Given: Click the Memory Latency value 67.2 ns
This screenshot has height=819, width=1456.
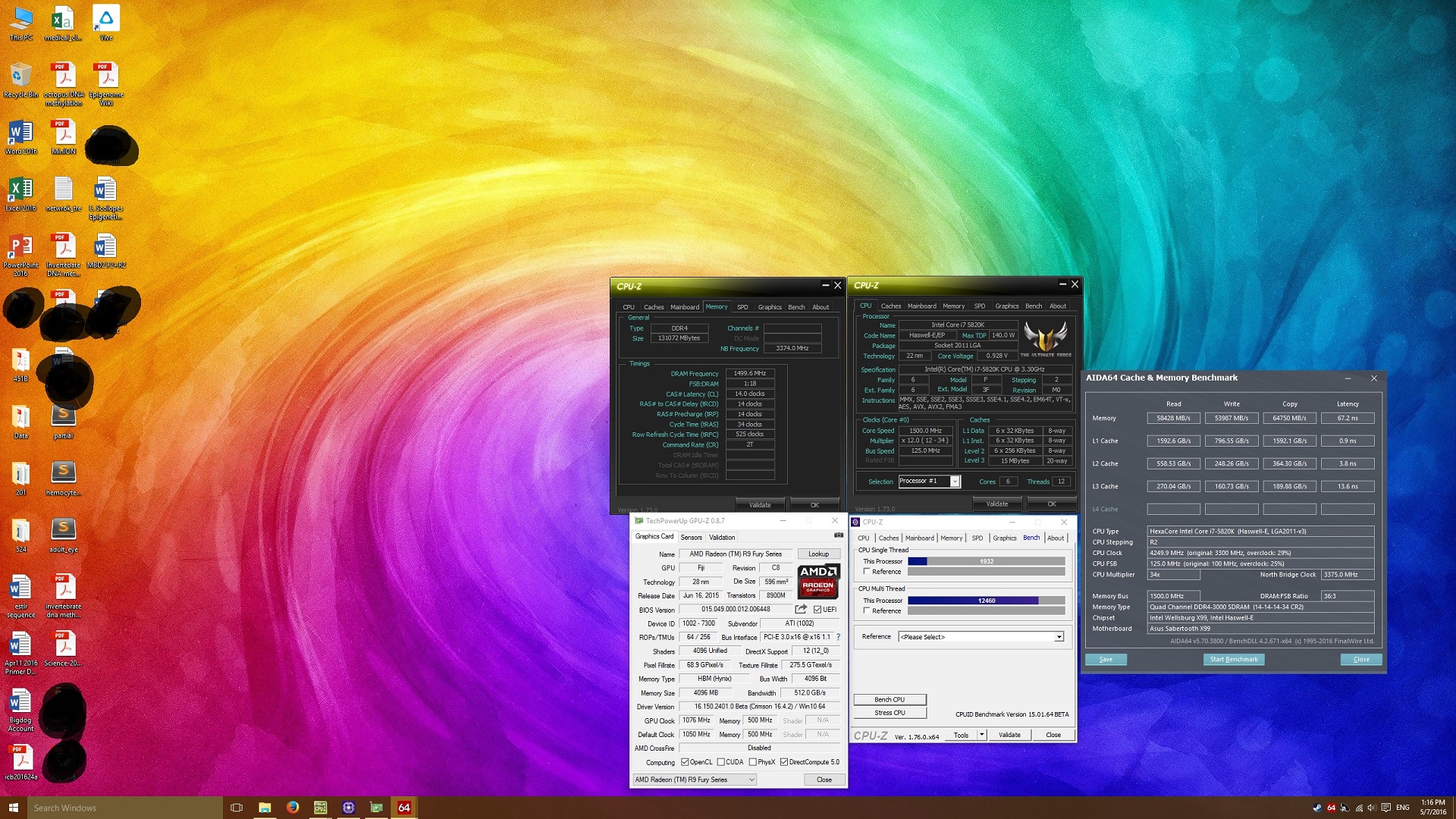Looking at the screenshot, I should pos(1348,419).
